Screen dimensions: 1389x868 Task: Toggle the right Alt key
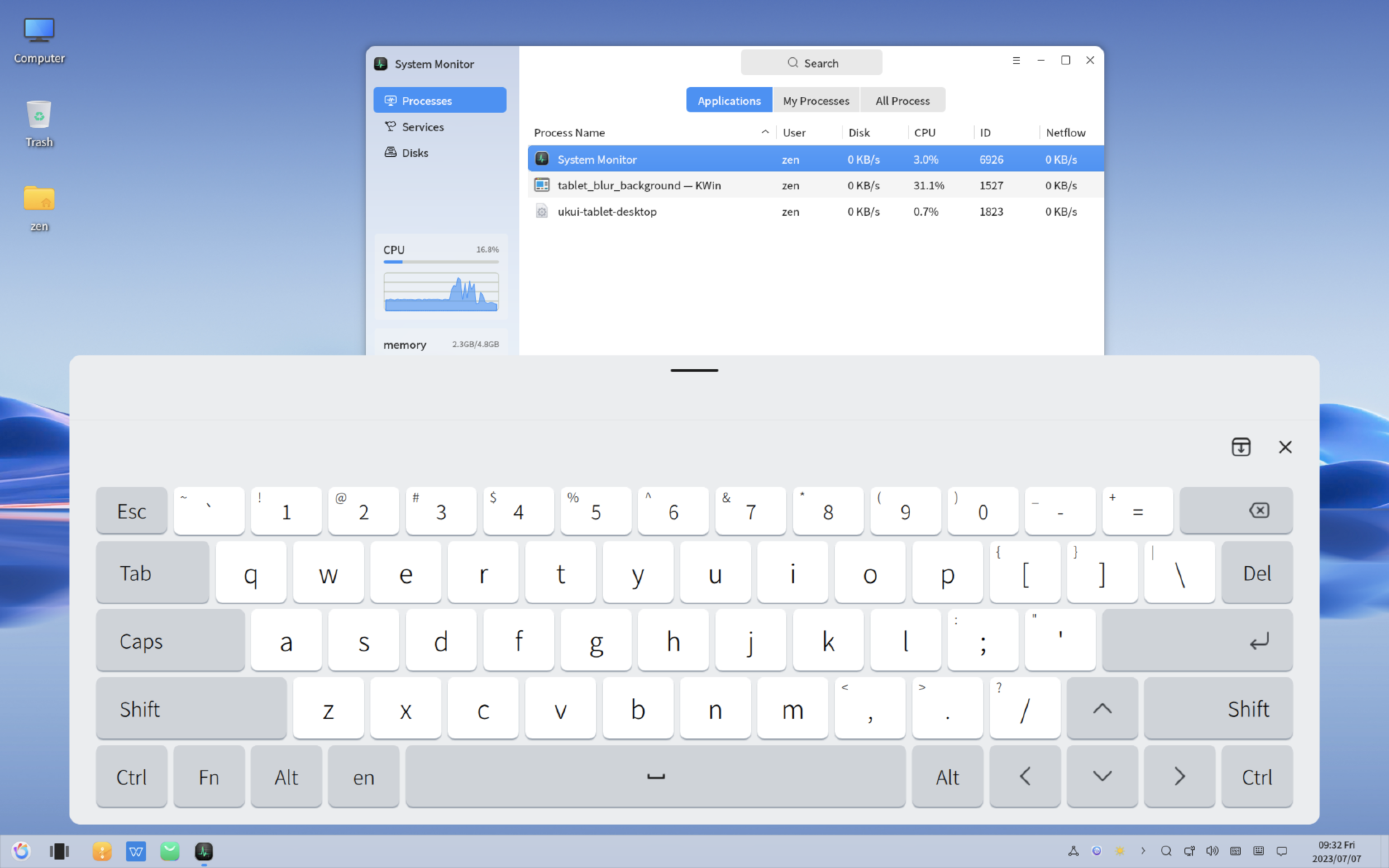(x=947, y=776)
